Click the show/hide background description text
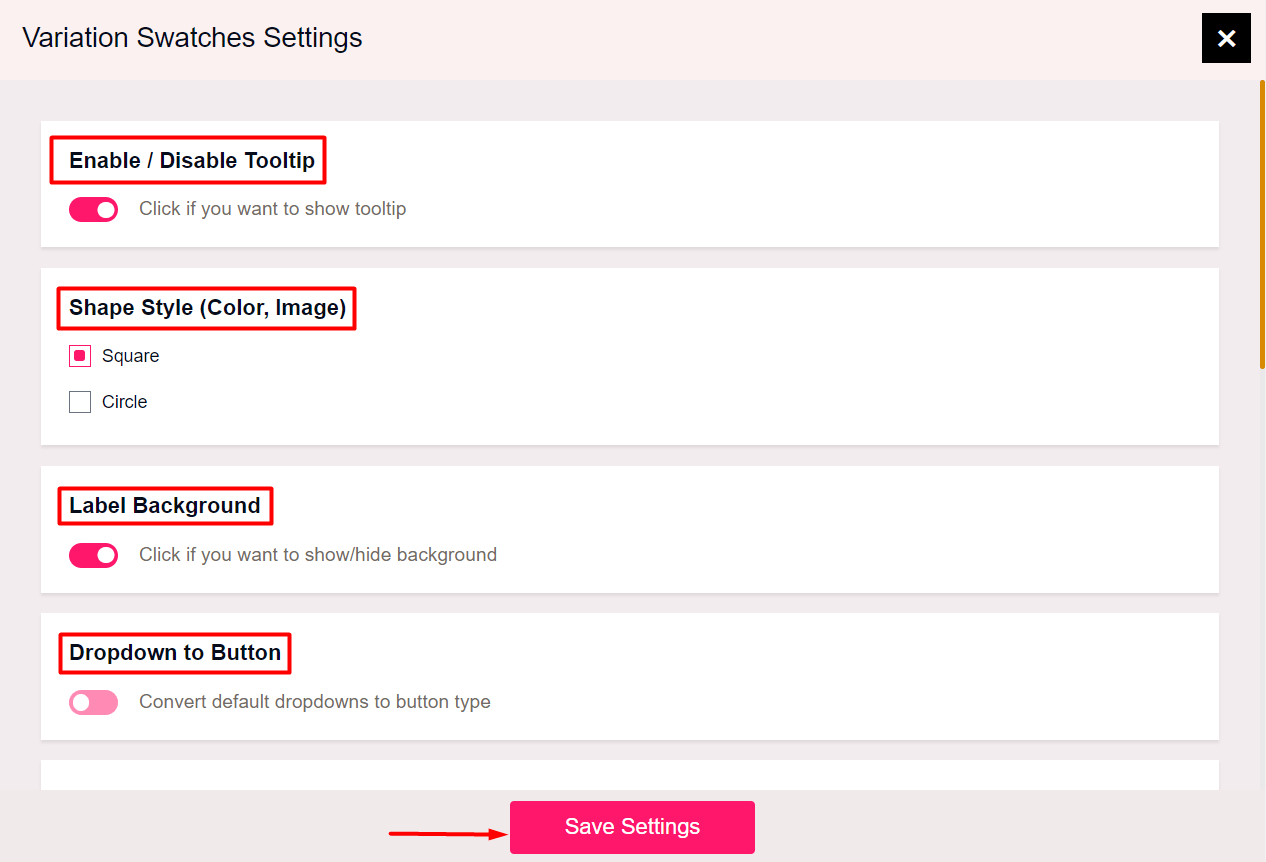 317,554
